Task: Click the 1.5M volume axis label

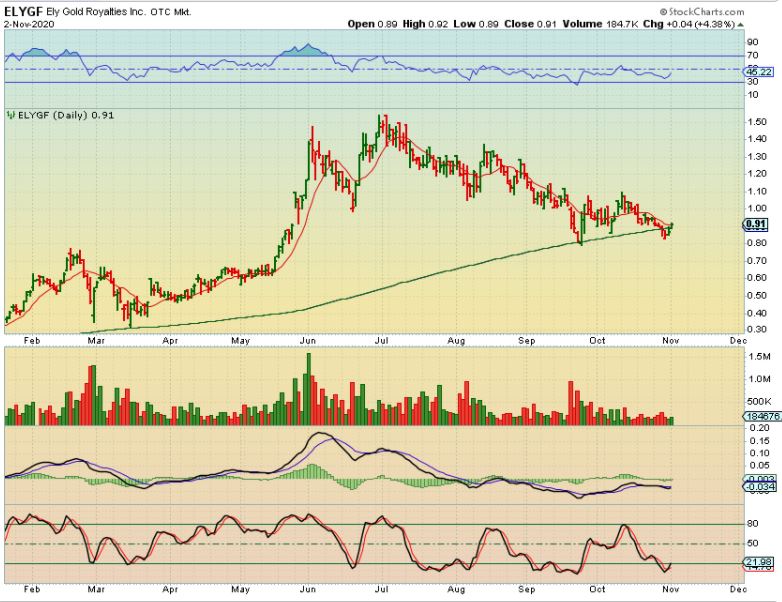Action: pos(757,357)
